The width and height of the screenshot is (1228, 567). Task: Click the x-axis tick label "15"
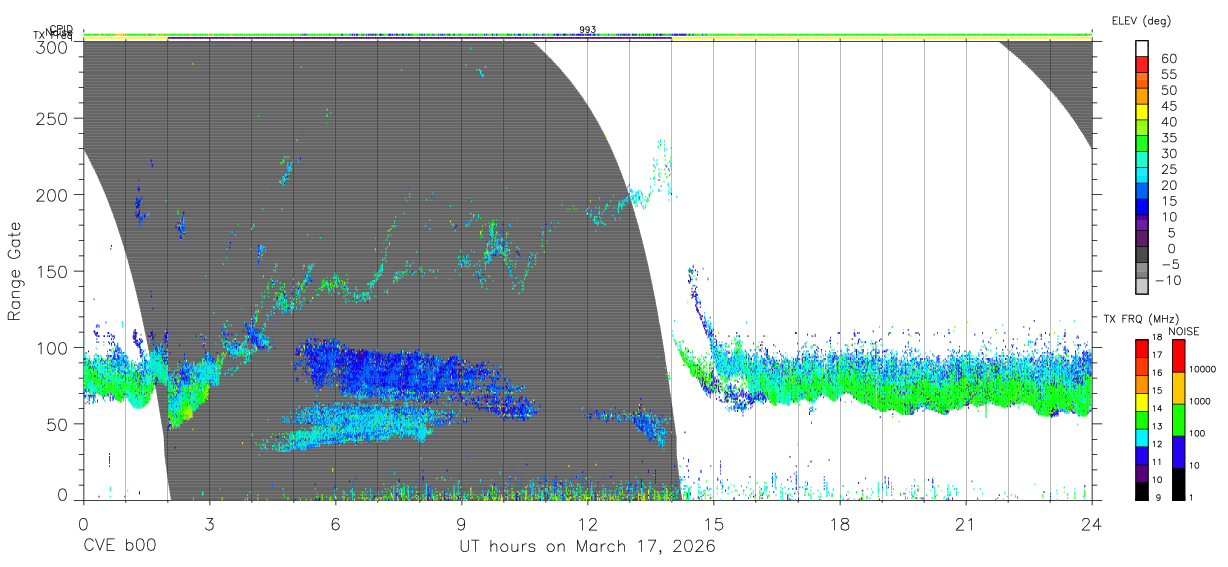714,524
